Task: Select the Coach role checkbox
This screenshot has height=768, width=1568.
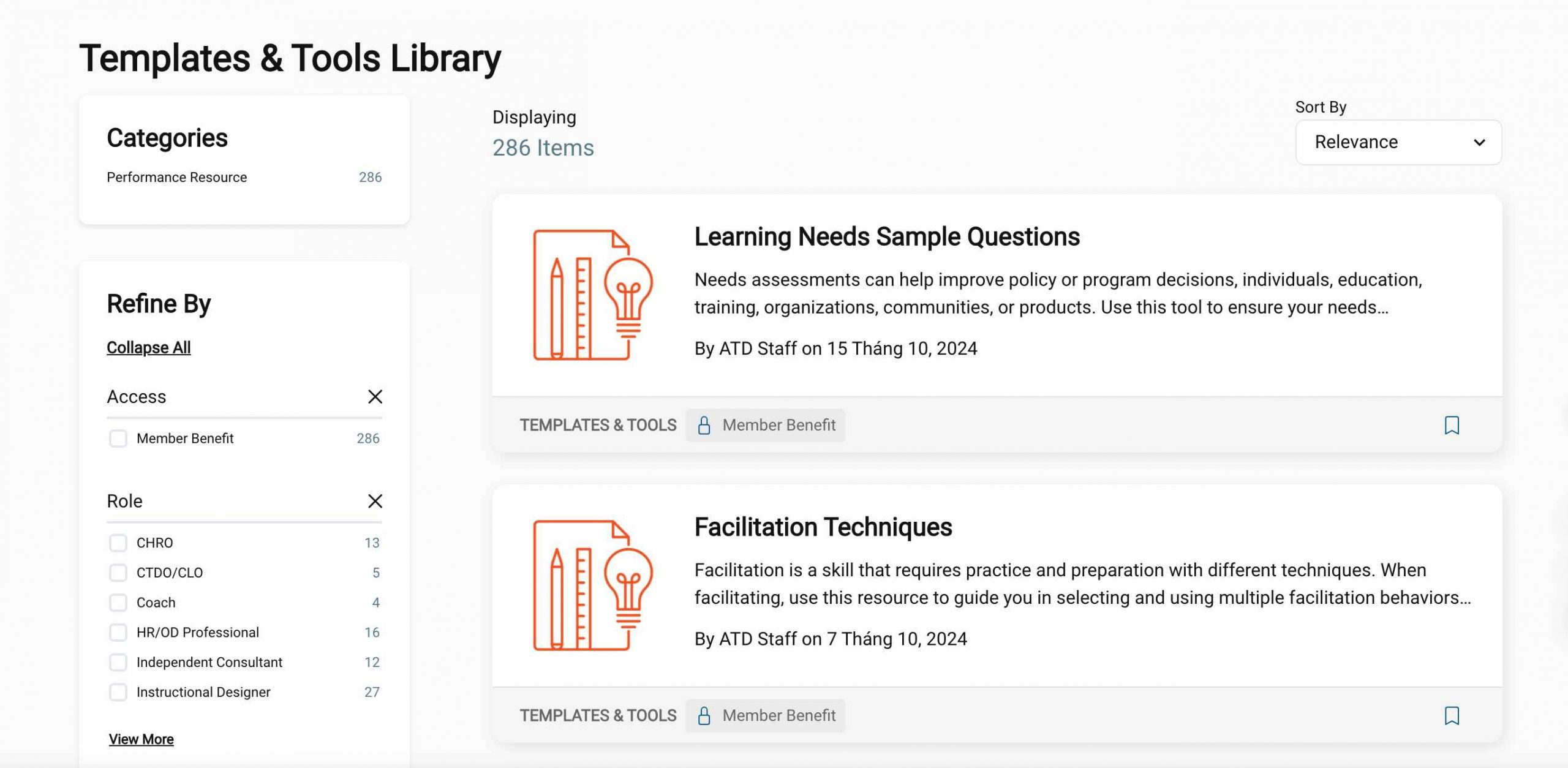Action: click(x=118, y=603)
